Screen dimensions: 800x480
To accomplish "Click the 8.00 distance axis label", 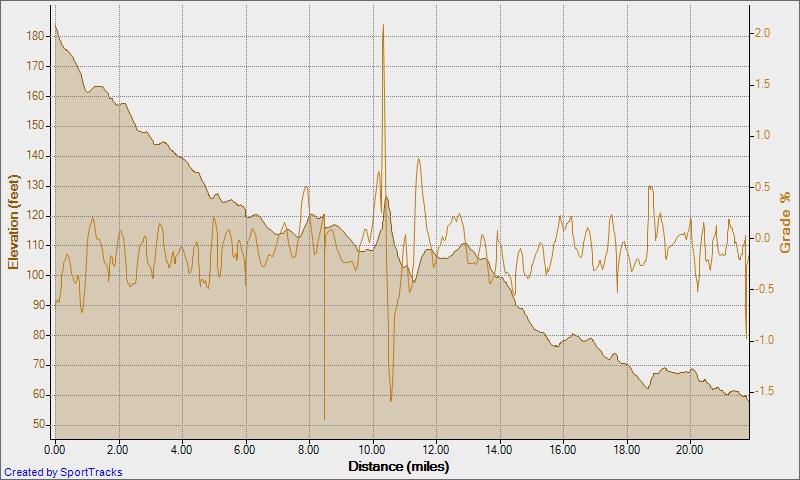I will coord(309,450).
